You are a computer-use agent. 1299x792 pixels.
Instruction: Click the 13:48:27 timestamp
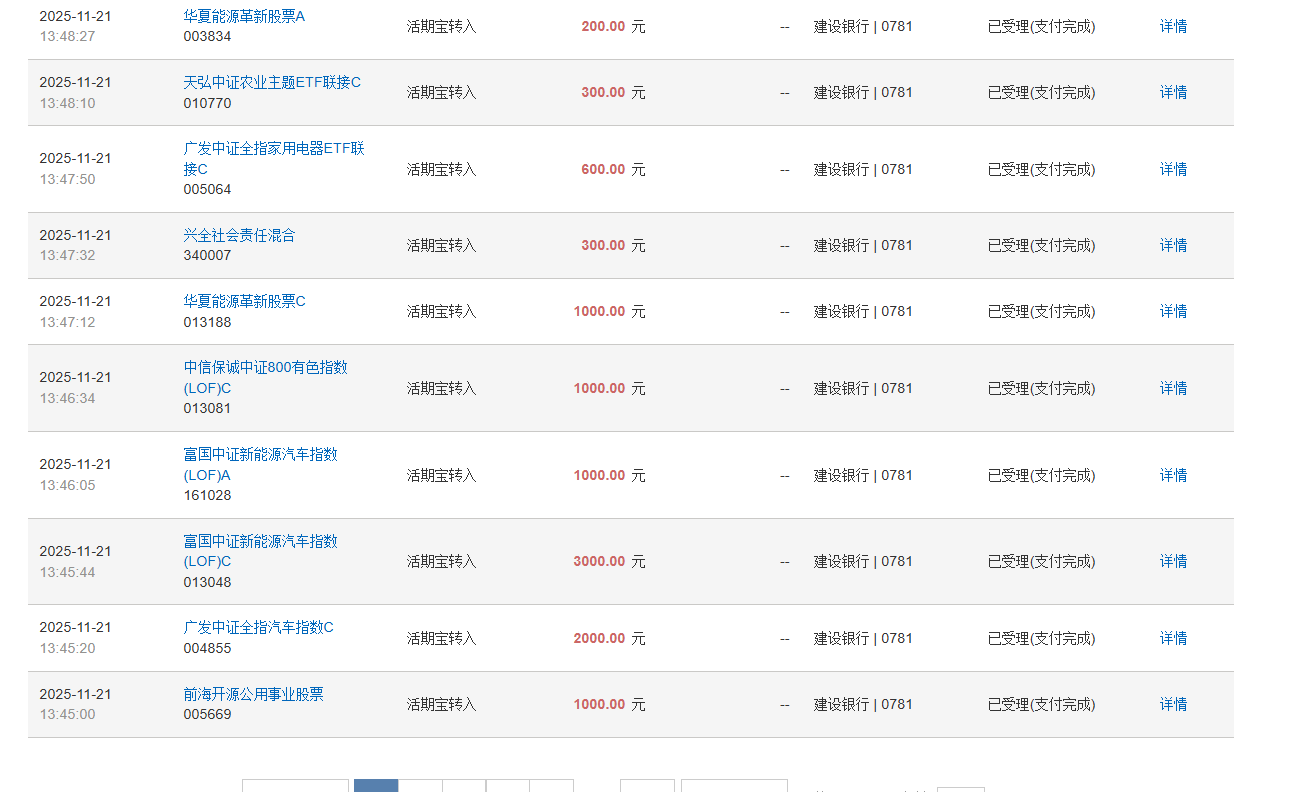68,36
